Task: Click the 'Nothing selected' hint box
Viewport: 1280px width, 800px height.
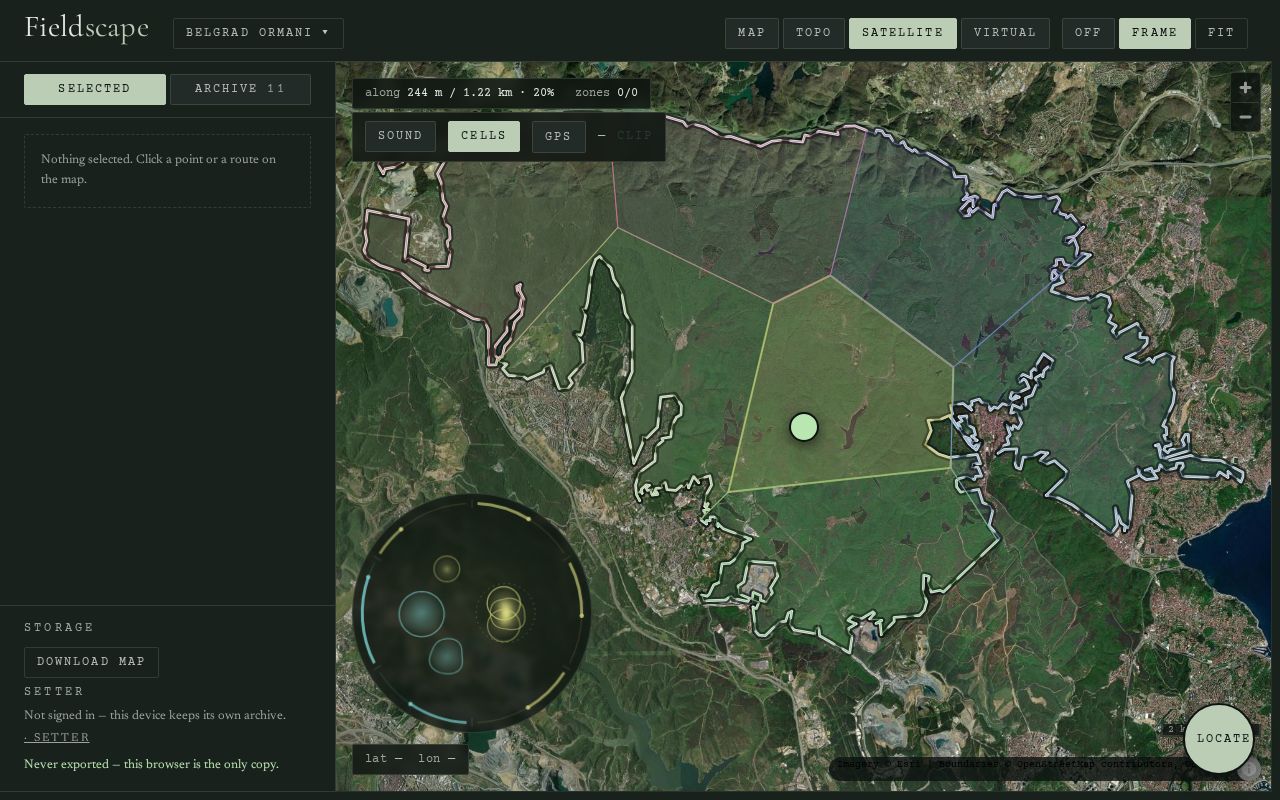Action: point(167,171)
